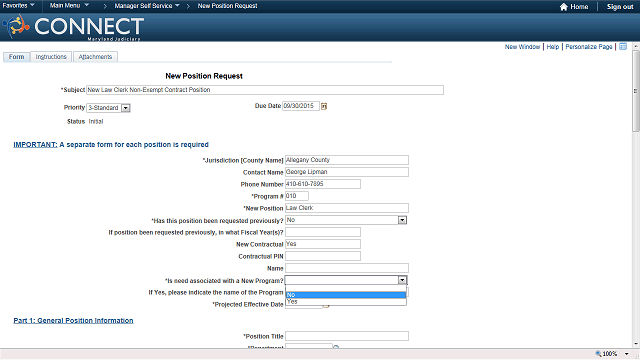
Task: Click the Due Date input field
Action: pos(301,106)
